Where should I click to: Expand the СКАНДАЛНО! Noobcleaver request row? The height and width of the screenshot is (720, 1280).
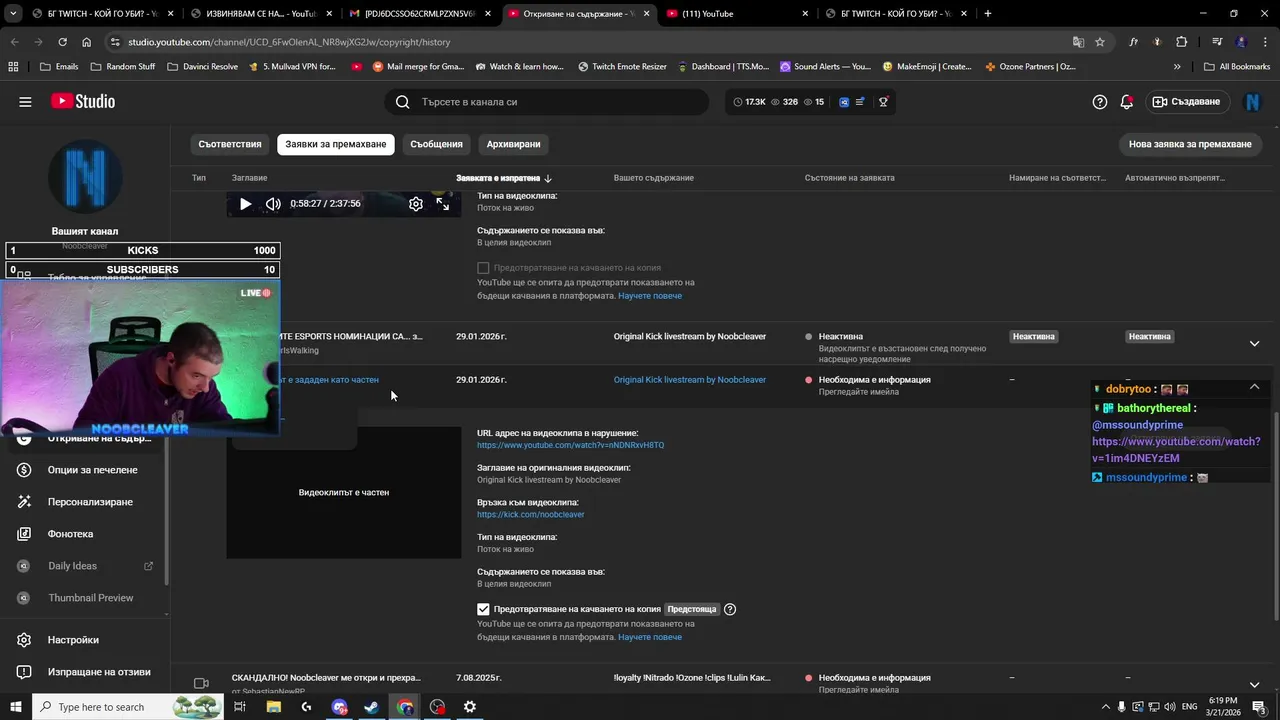point(1254,685)
